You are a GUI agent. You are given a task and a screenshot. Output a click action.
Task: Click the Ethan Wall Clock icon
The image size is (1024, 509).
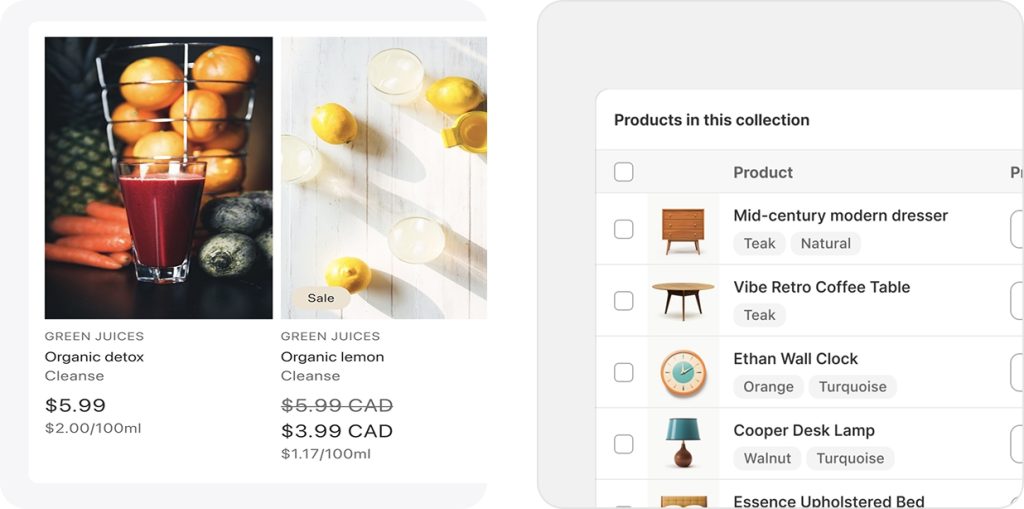(x=683, y=372)
